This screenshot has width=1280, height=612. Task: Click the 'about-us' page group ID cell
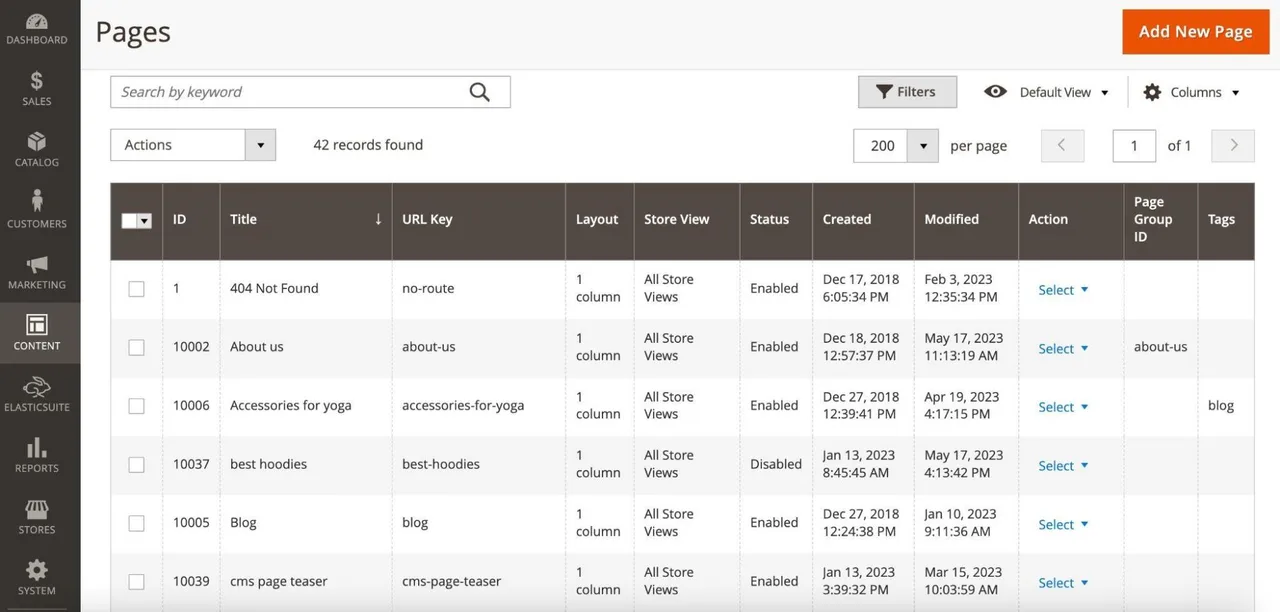click(1160, 347)
